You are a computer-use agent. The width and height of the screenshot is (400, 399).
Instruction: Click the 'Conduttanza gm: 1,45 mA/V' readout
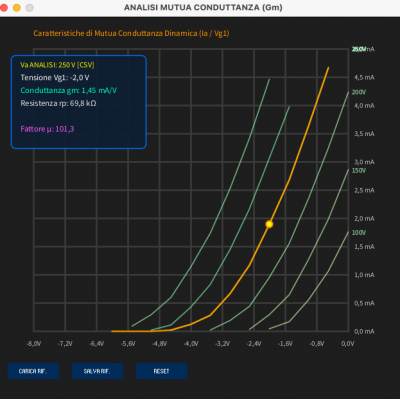click(68, 90)
